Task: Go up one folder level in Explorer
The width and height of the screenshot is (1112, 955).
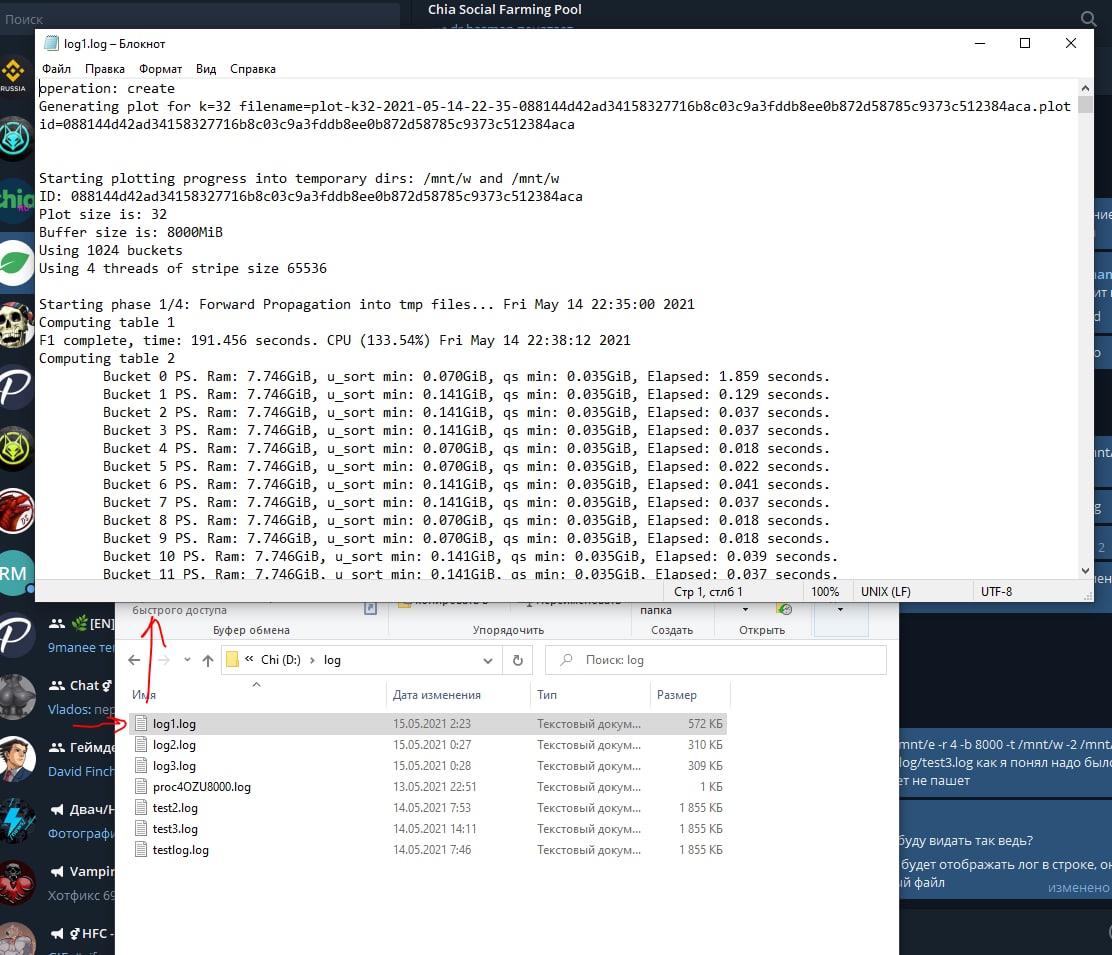Action: coord(208,661)
